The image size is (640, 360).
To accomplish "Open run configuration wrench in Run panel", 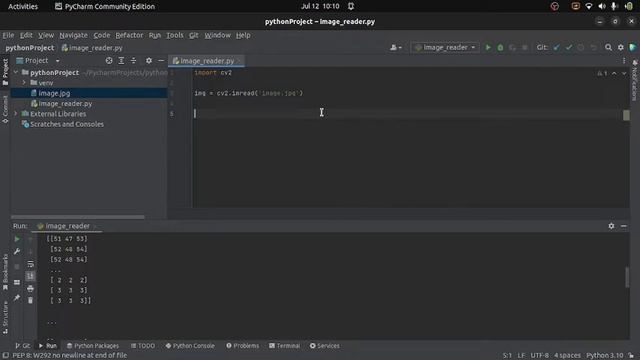I will [x=17, y=251].
